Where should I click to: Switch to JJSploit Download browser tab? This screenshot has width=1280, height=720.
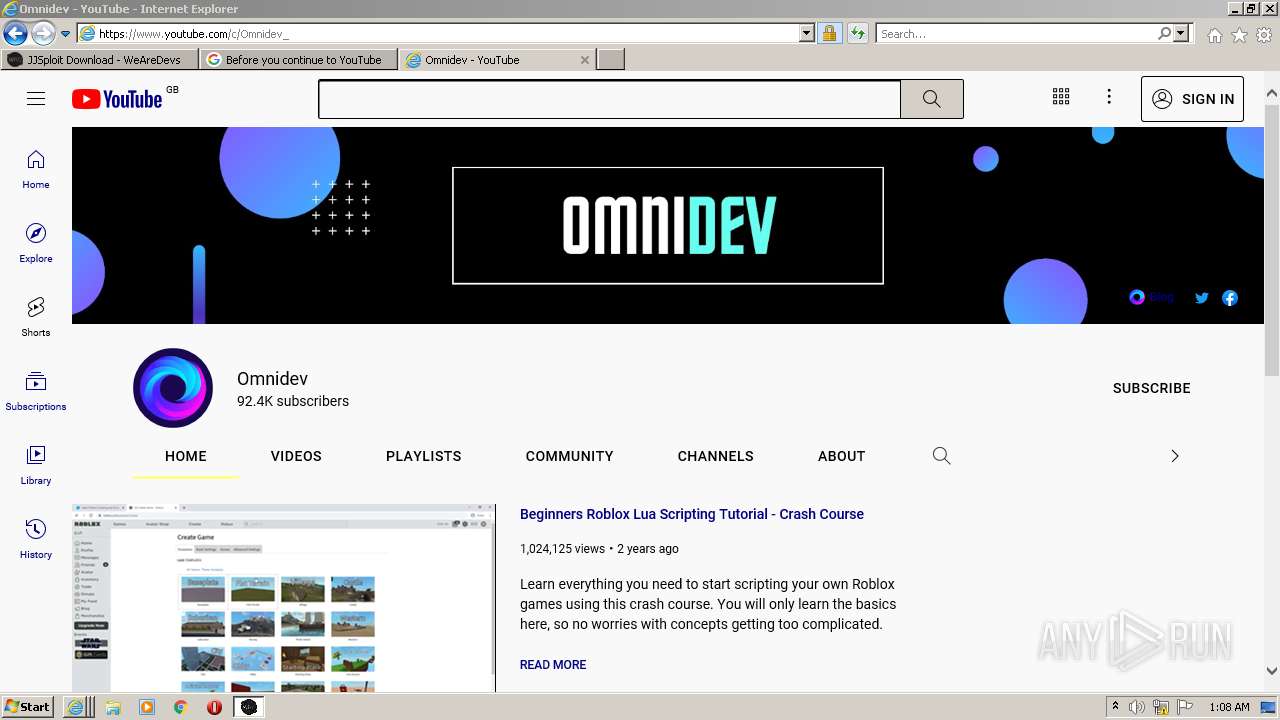click(x=100, y=60)
